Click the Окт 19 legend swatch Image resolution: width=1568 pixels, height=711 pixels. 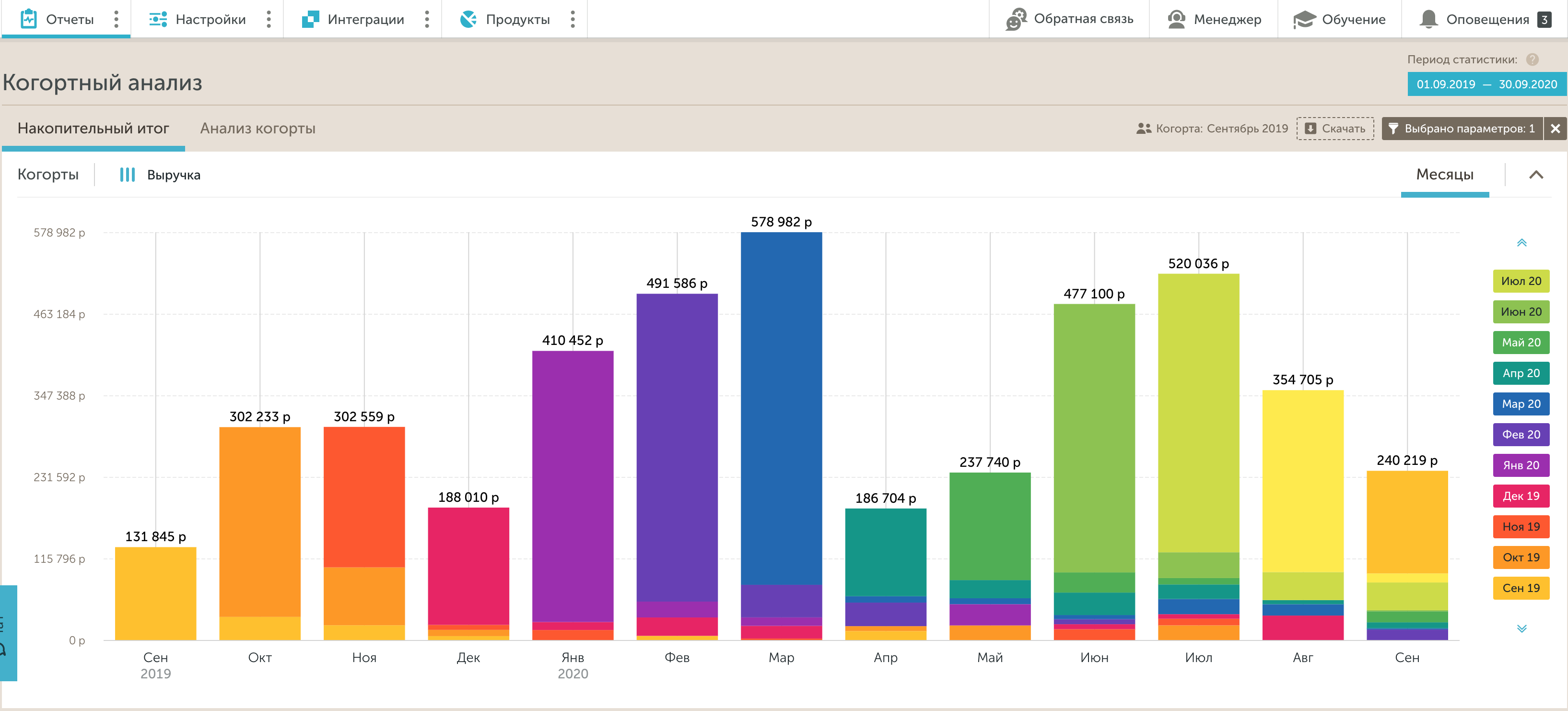tap(1521, 557)
